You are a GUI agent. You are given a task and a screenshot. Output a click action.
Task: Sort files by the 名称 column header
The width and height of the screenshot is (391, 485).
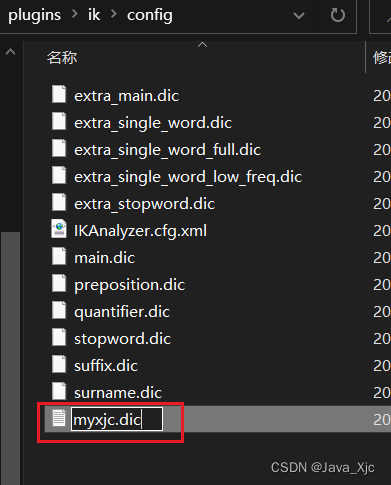[62, 58]
